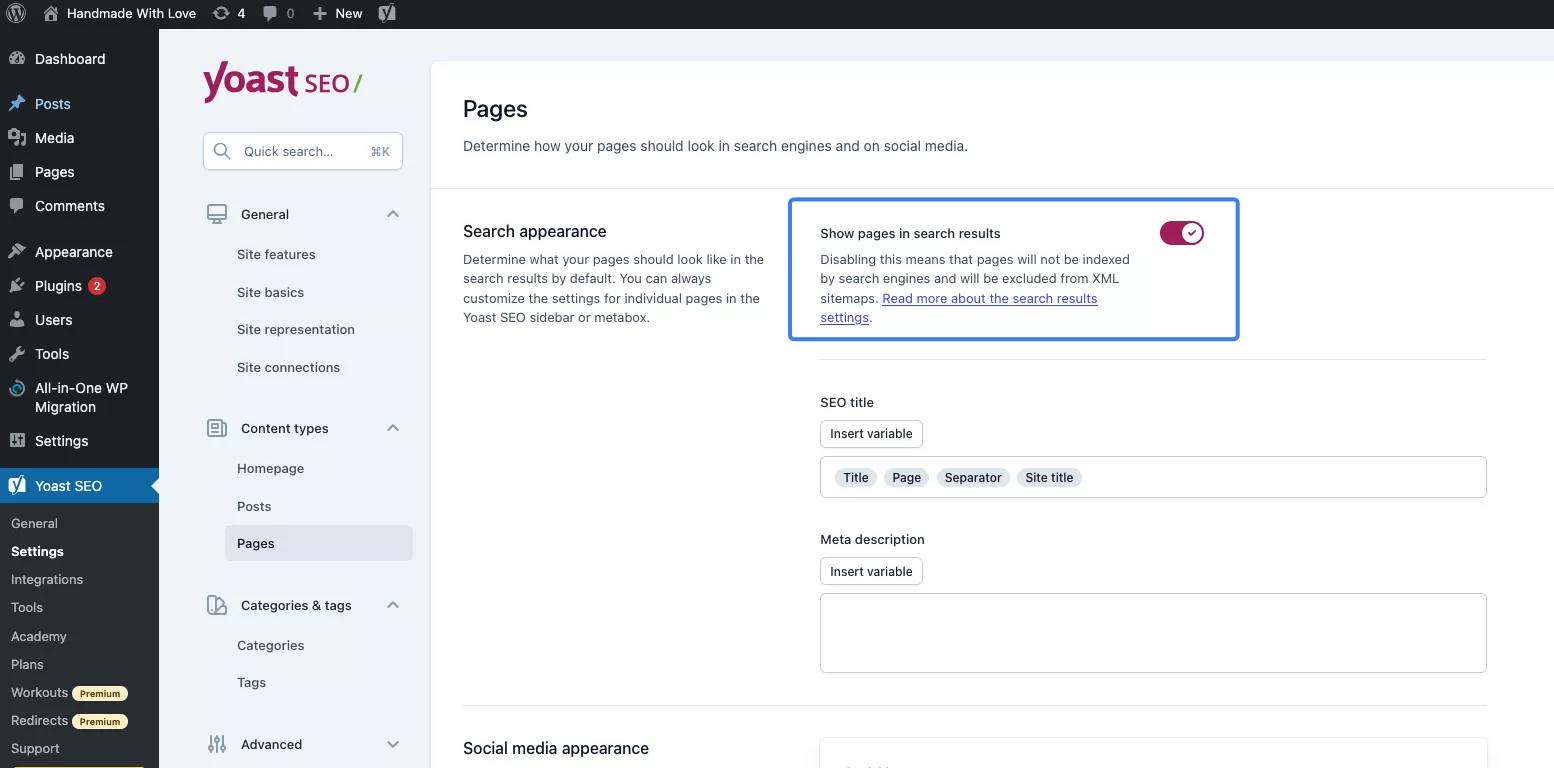This screenshot has height=768, width=1554.
Task: Click Insert variable button under SEO title
Action: coord(871,434)
